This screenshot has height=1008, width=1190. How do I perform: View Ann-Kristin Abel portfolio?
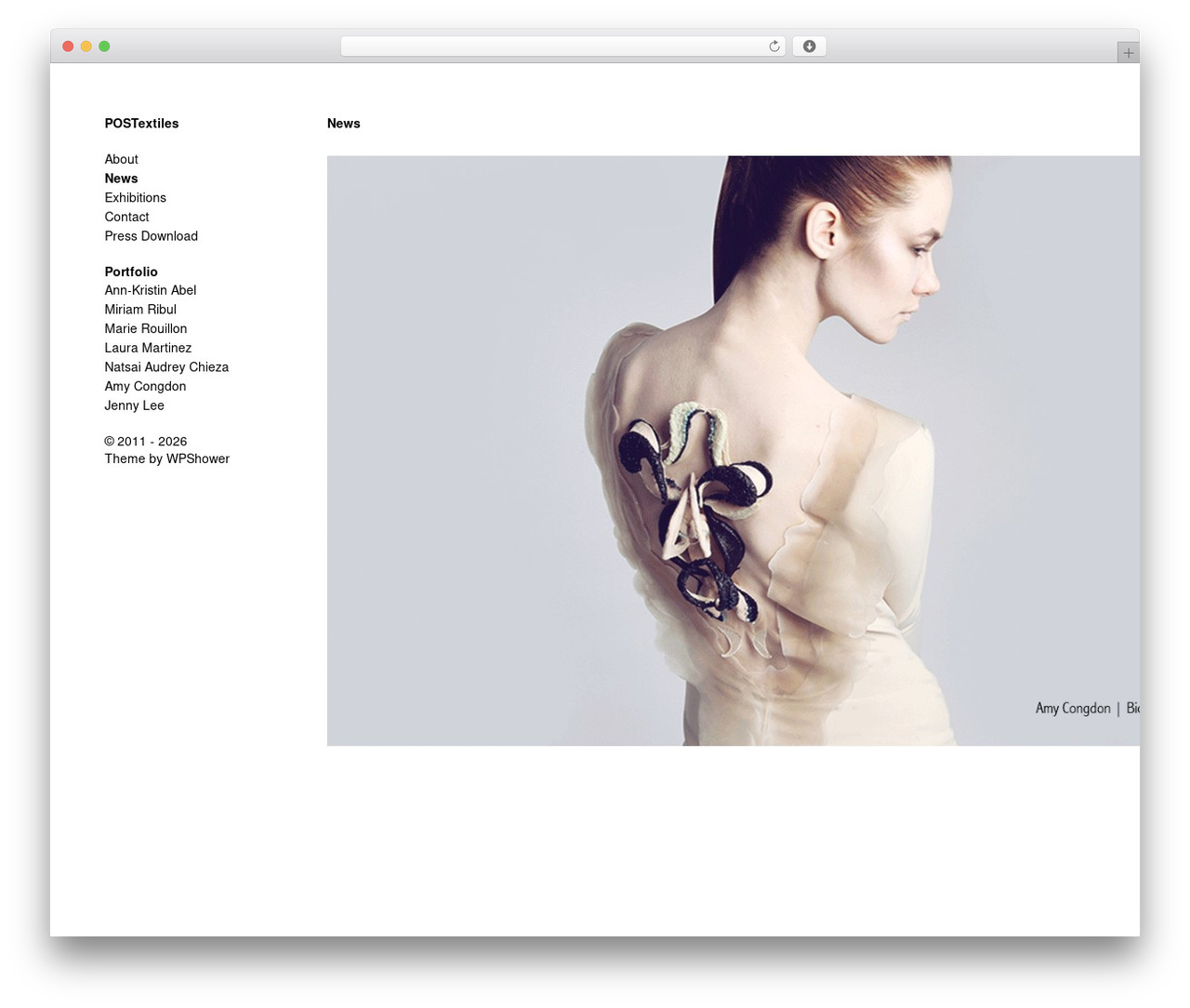coord(150,290)
